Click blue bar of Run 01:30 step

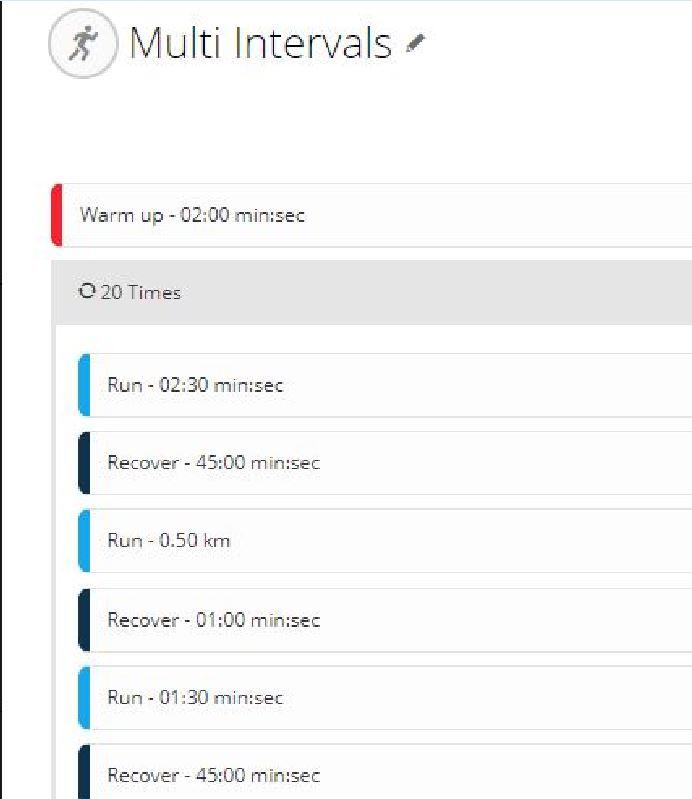[84, 698]
